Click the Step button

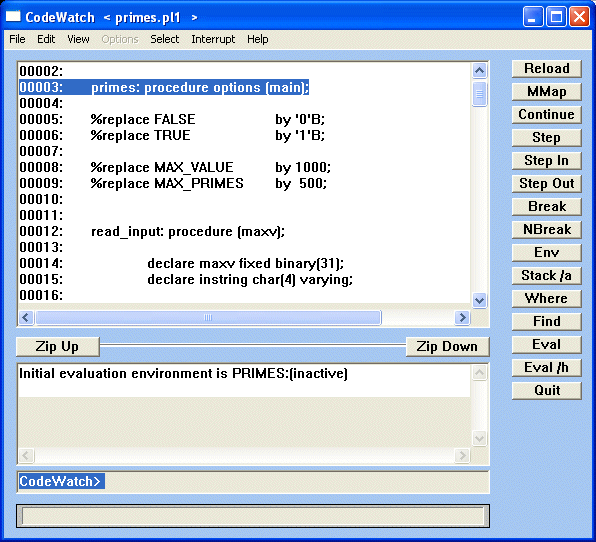click(547, 138)
